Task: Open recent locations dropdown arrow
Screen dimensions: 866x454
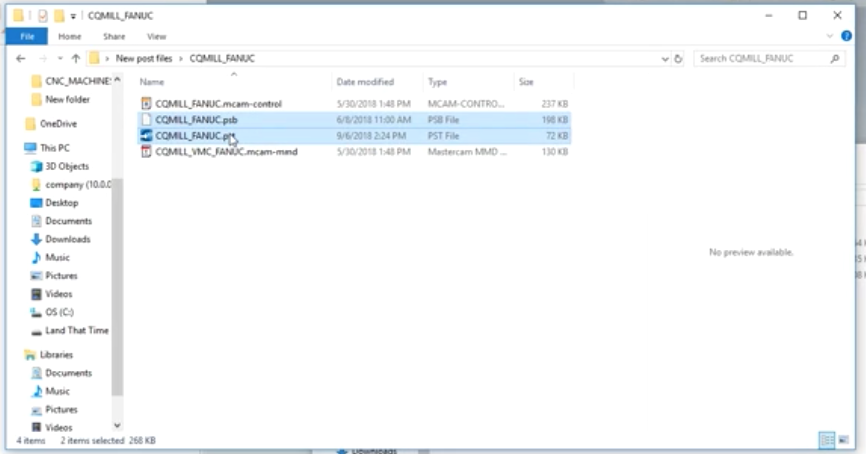Action: pyautogui.click(x=60, y=59)
